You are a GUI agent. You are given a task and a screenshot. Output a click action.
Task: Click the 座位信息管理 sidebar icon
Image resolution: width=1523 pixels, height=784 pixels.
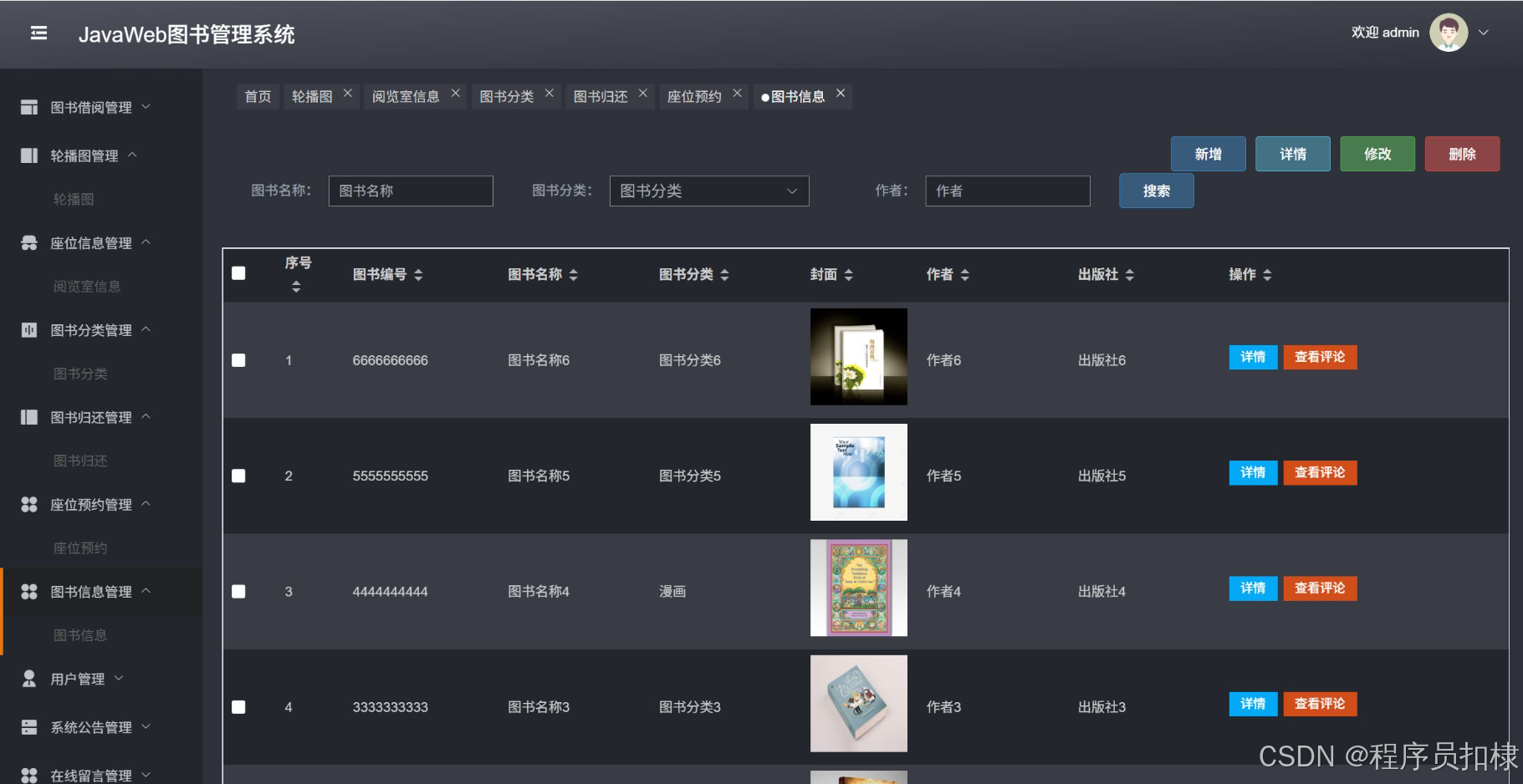pyautogui.click(x=29, y=242)
